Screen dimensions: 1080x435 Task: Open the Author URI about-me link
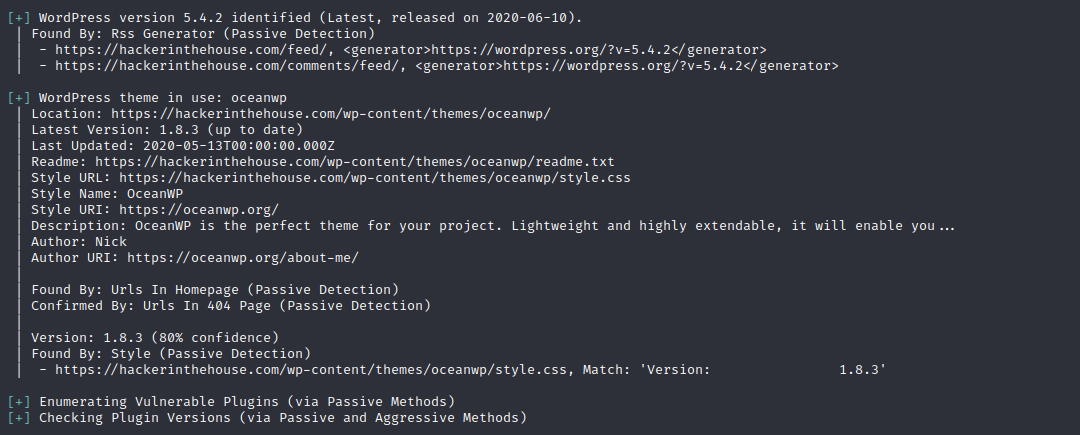(x=242, y=258)
